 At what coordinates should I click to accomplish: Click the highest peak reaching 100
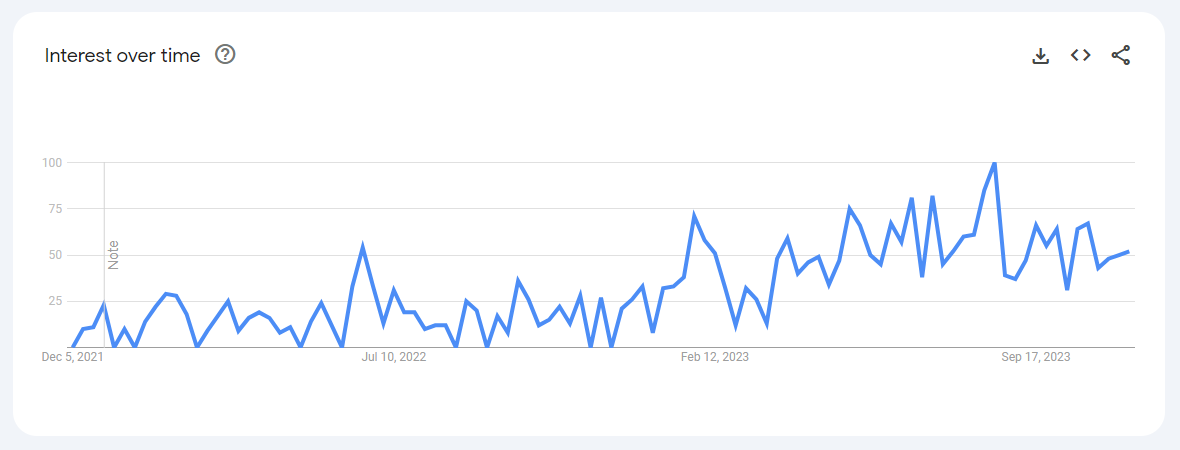[x=995, y=163]
